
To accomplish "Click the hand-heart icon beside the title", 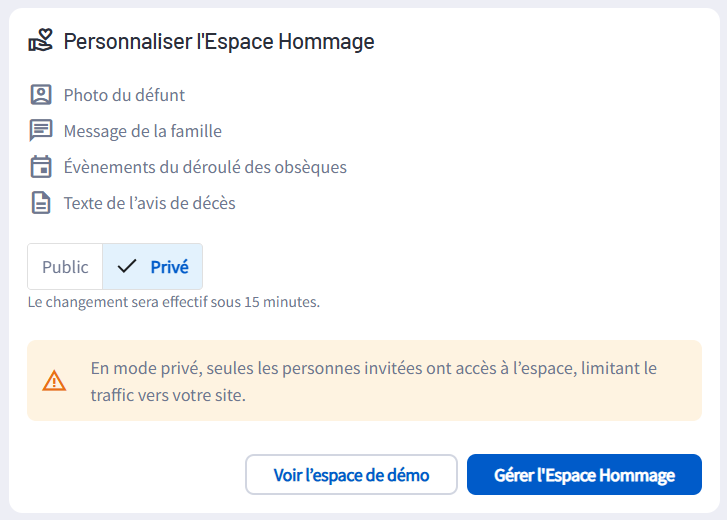I will tap(40, 41).
